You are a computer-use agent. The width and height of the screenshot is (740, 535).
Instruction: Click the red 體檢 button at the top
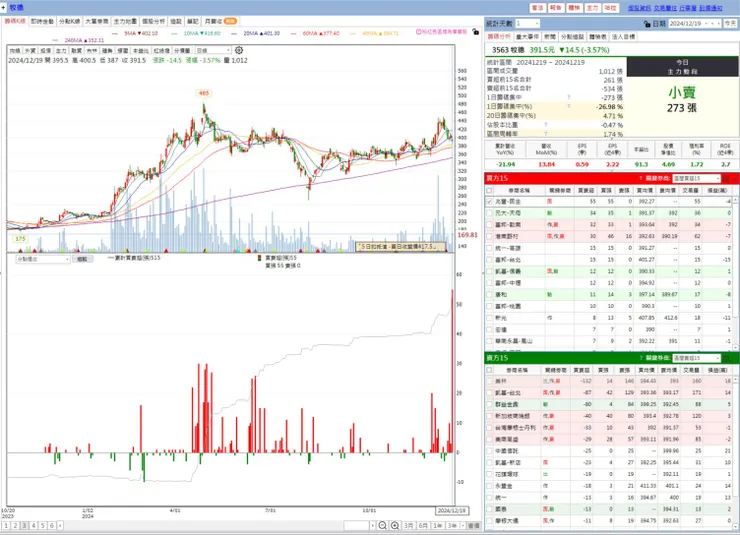pyautogui.click(x=574, y=8)
